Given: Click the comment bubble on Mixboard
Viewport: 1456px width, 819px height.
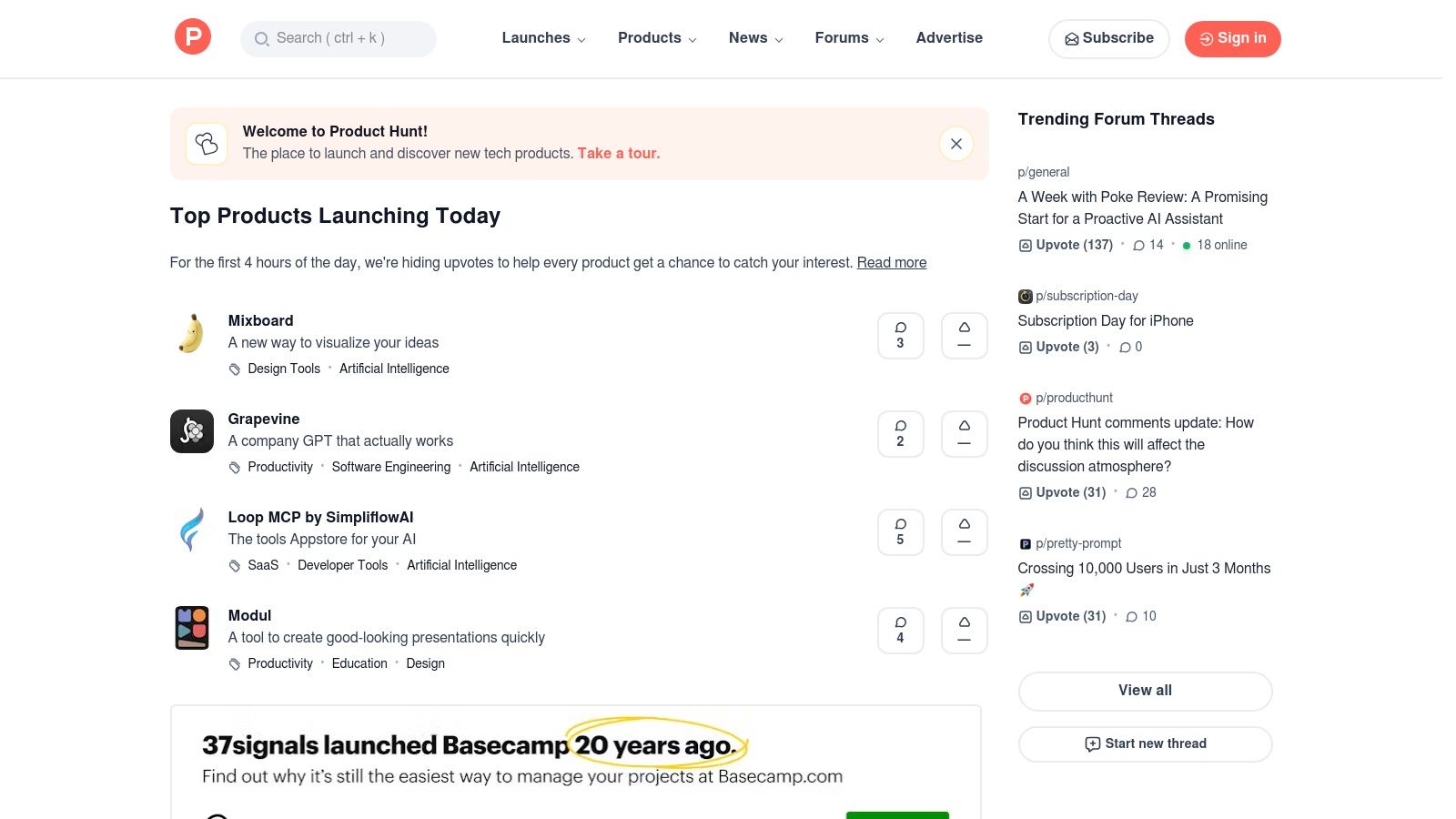Looking at the screenshot, I should coord(900,335).
